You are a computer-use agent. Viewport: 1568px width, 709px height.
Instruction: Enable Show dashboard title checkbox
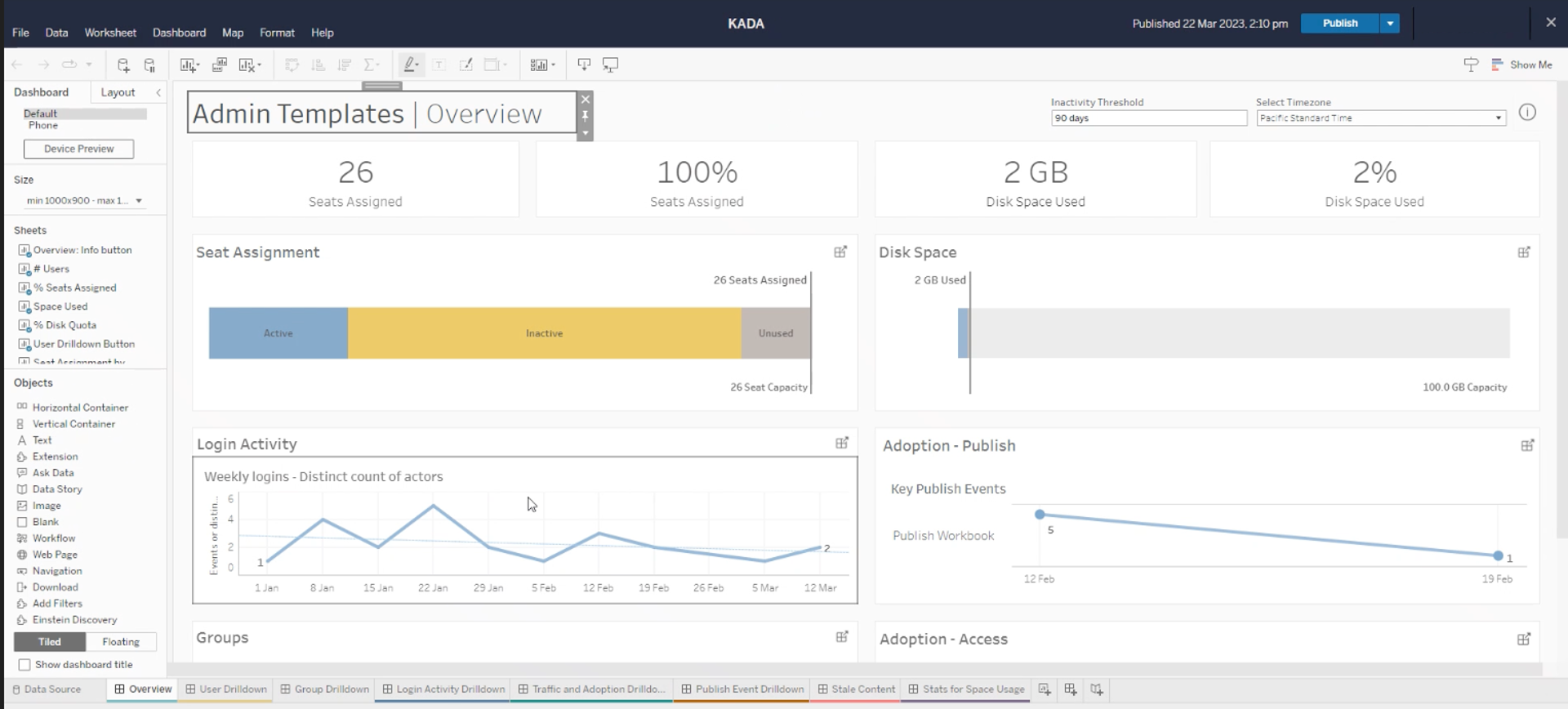pyautogui.click(x=24, y=665)
